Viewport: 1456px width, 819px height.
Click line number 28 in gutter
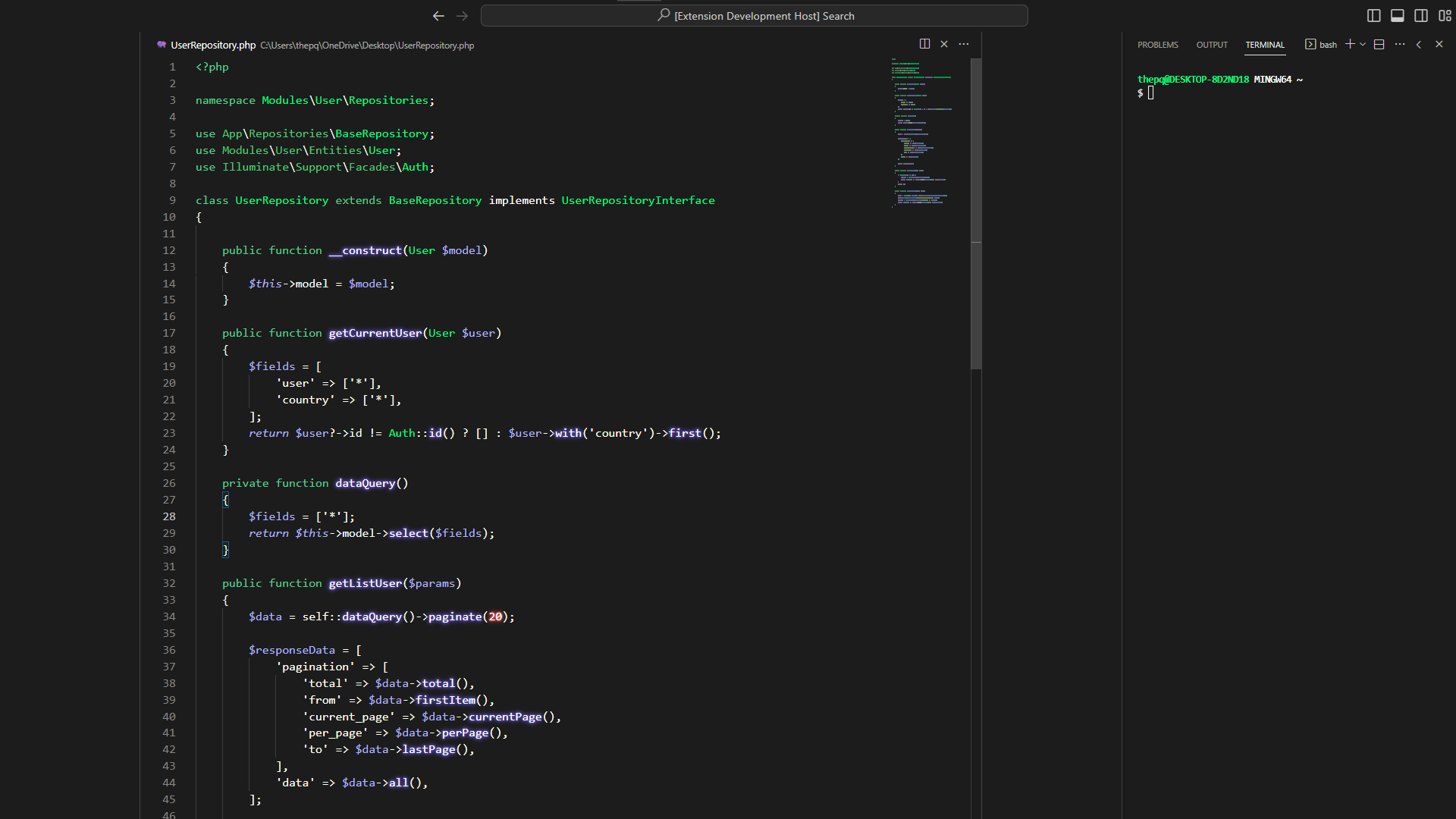pos(169,516)
